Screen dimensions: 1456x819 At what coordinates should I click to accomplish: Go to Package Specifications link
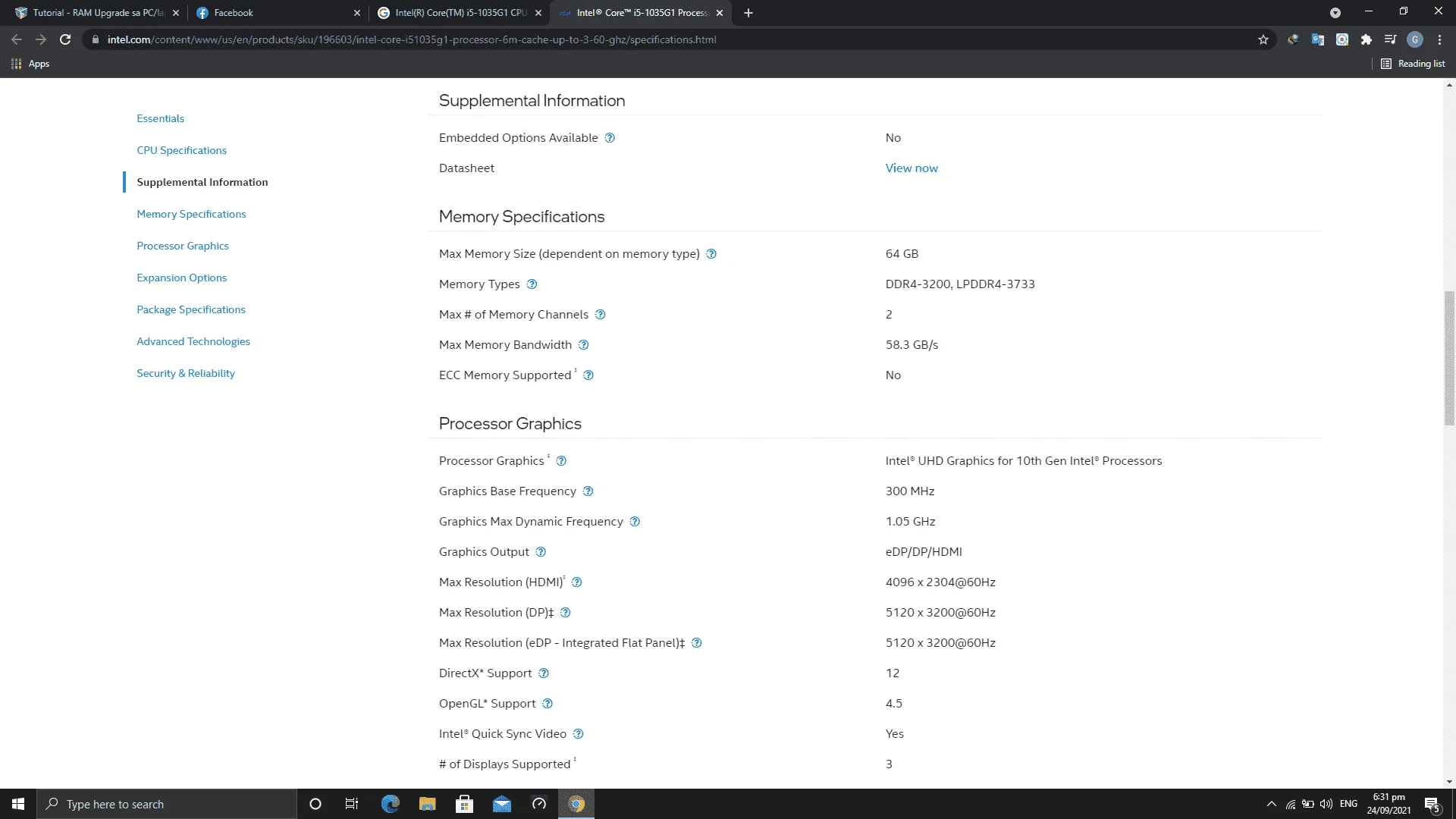[191, 309]
